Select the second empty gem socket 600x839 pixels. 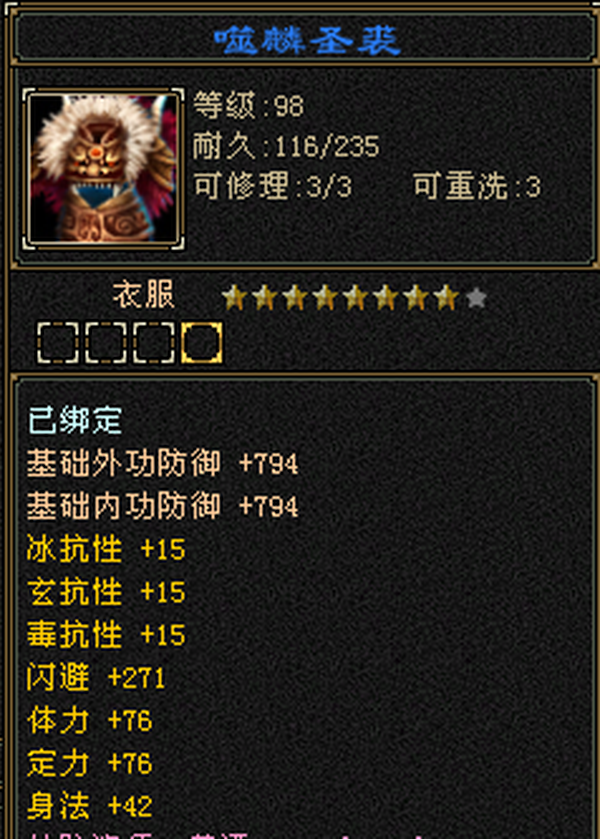[x=105, y=342]
